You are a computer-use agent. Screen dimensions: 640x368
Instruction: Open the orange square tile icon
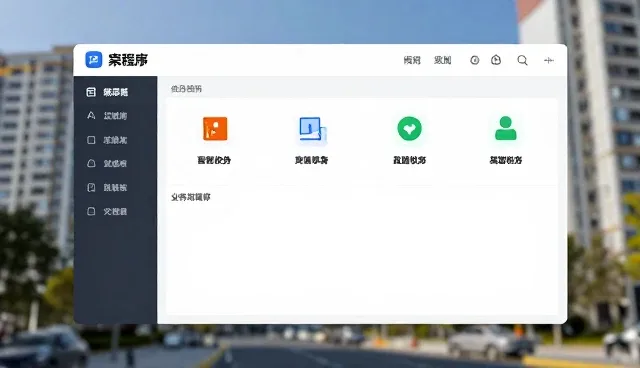click(215, 129)
